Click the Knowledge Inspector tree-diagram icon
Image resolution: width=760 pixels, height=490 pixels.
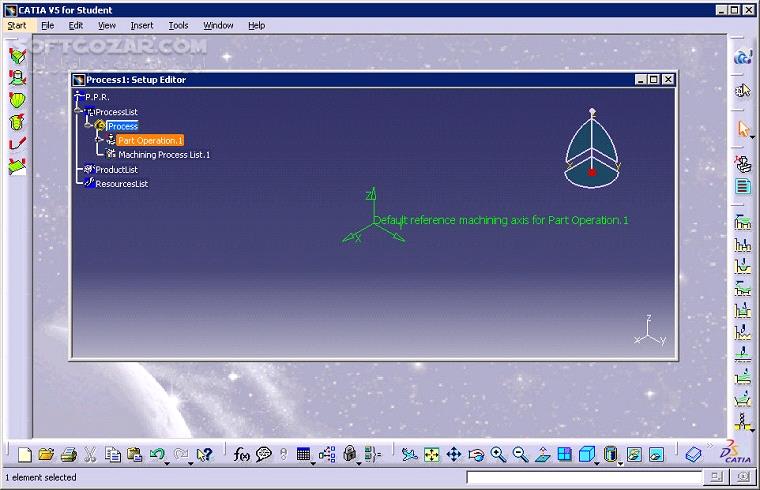pyautogui.click(x=327, y=455)
